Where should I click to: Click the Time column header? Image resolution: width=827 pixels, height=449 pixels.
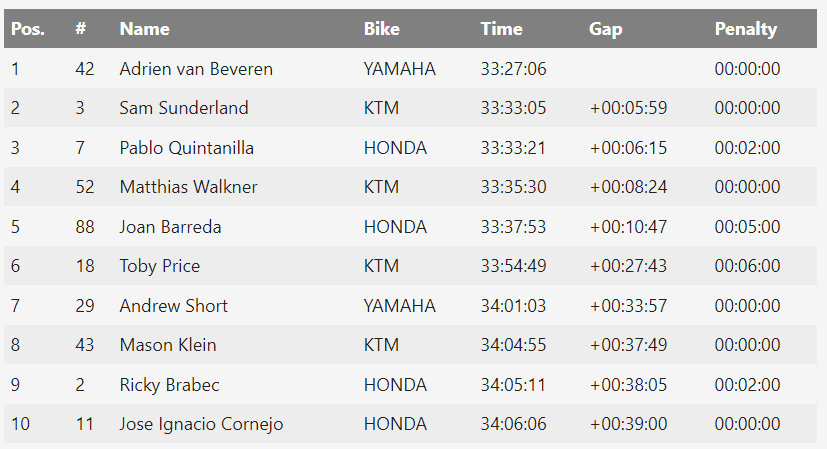coord(501,29)
